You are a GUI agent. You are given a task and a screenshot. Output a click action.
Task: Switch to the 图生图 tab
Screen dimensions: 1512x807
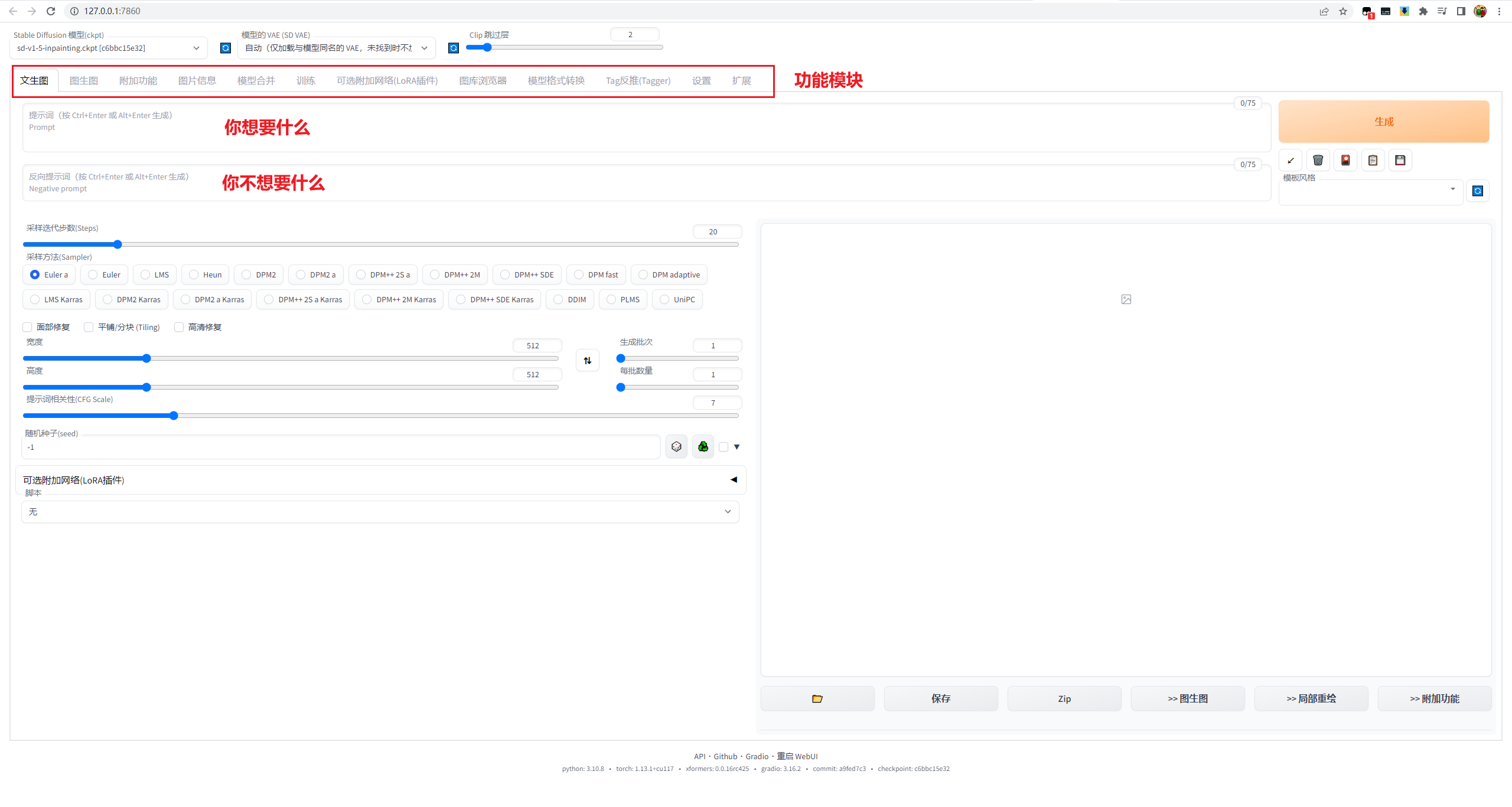[83, 80]
